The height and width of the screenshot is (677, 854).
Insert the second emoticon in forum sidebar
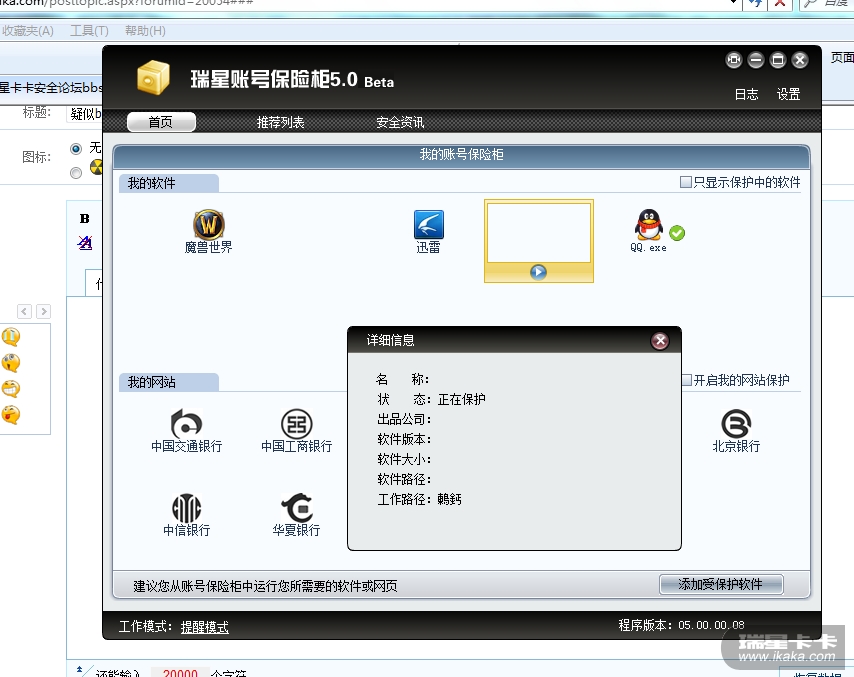click(11, 363)
